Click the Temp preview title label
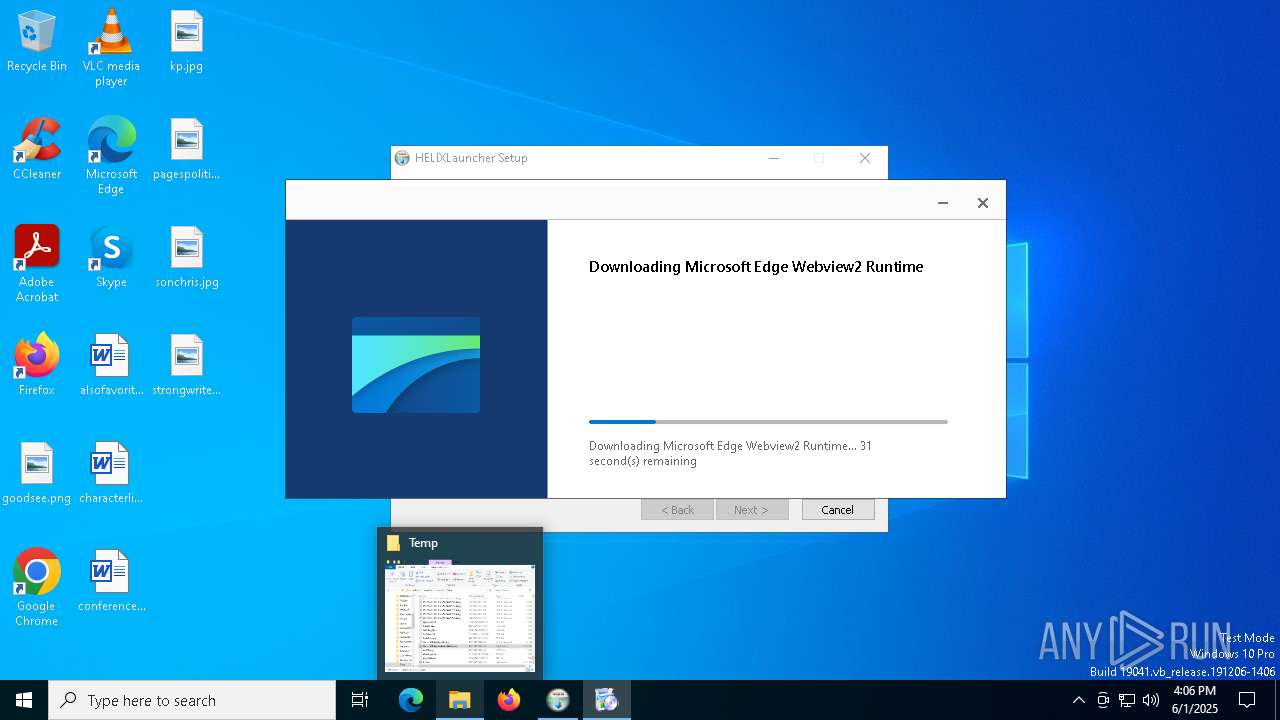Image resolution: width=1280 pixels, height=720 pixels. coord(423,543)
